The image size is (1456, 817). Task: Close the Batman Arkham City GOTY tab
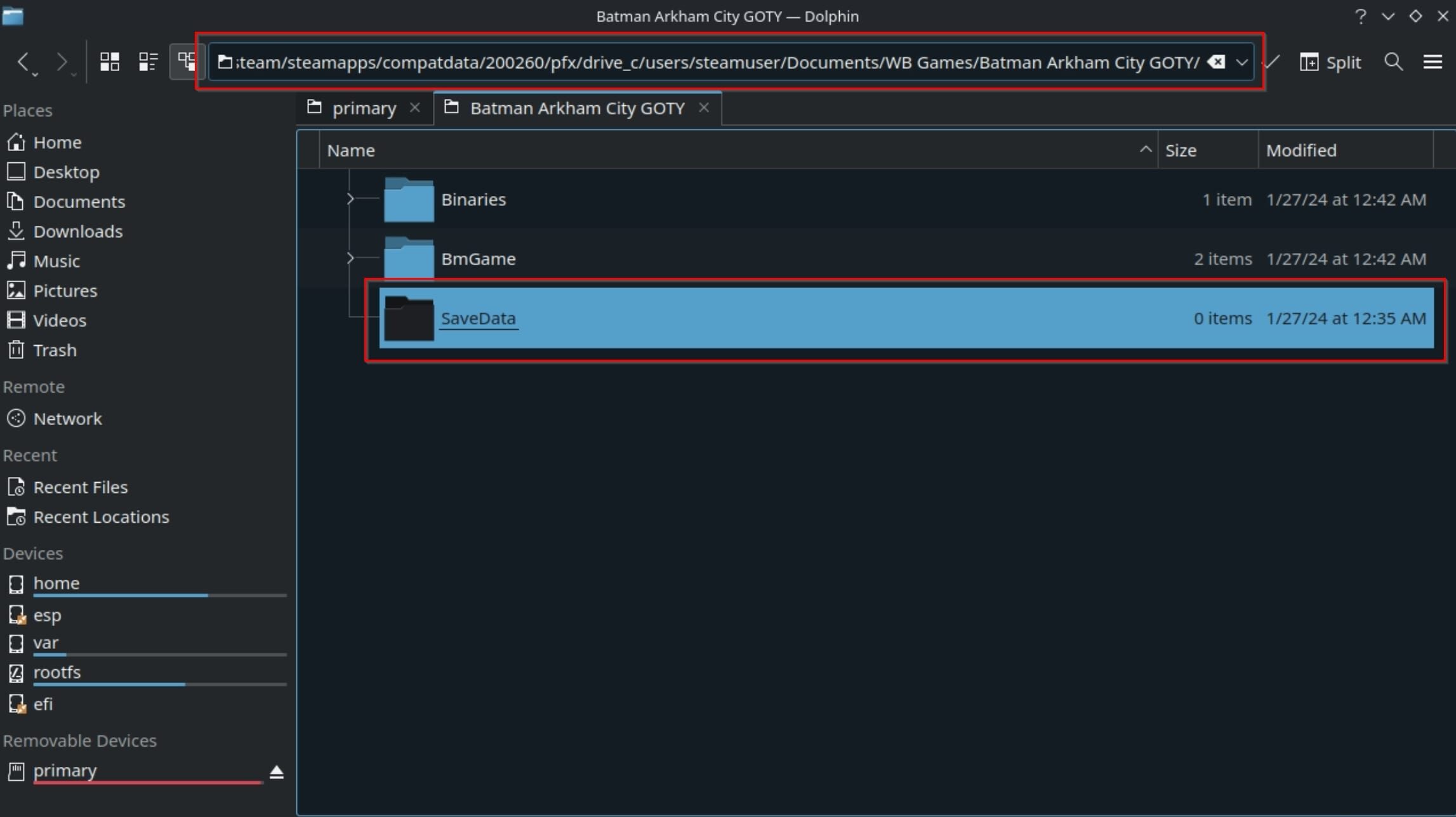coord(703,108)
